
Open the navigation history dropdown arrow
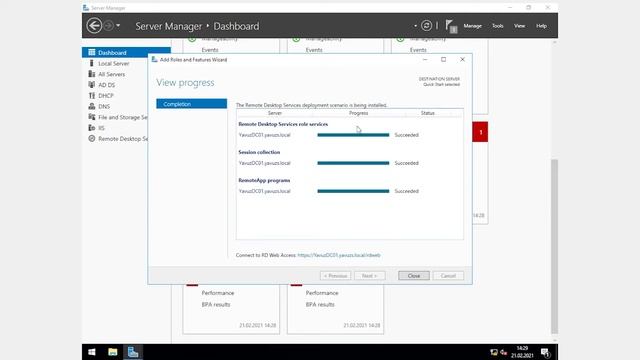tap(118, 26)
